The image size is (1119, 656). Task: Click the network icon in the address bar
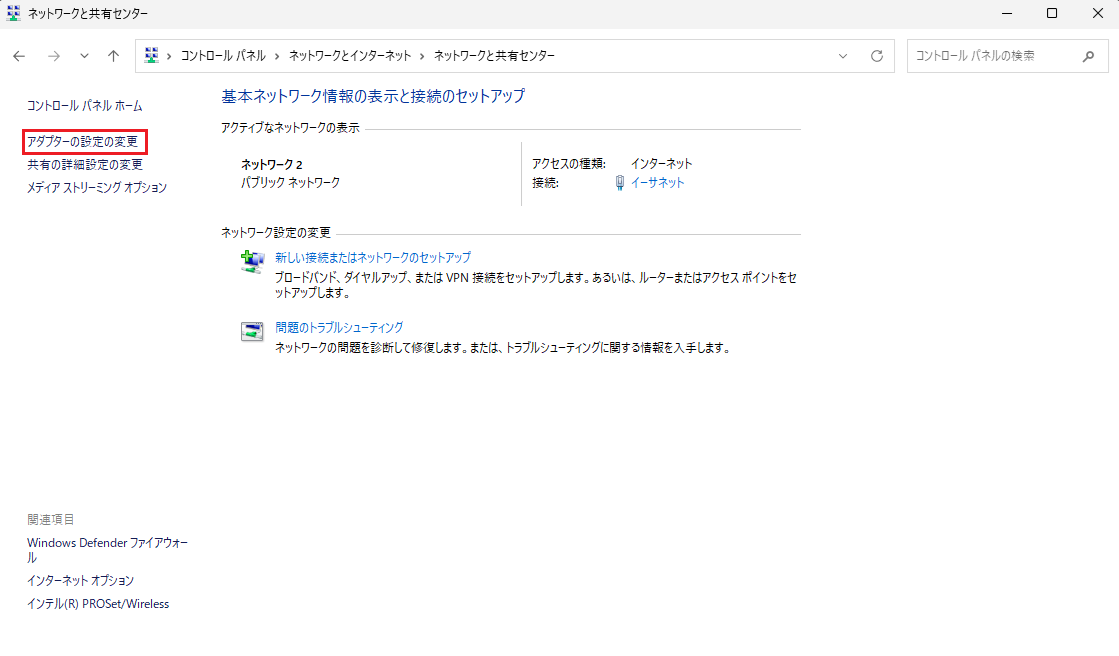pyautogui.click(x=152, y=55)
